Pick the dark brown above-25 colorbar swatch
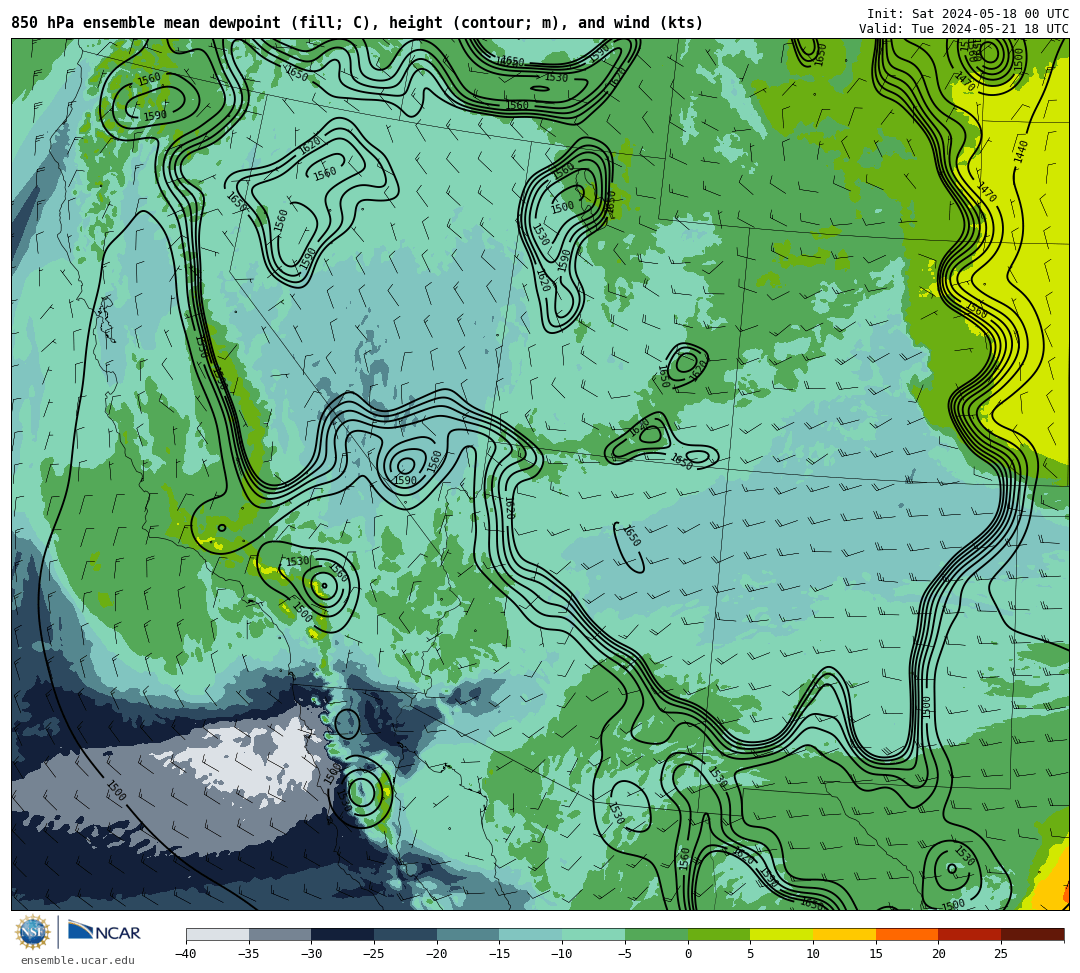Screen dimensions: 1080x973 (x=1032, y=934)
